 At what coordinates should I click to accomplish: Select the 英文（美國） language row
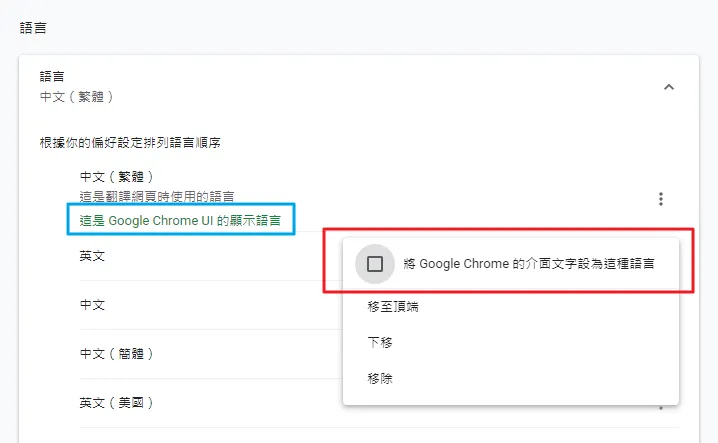[116, 403]
